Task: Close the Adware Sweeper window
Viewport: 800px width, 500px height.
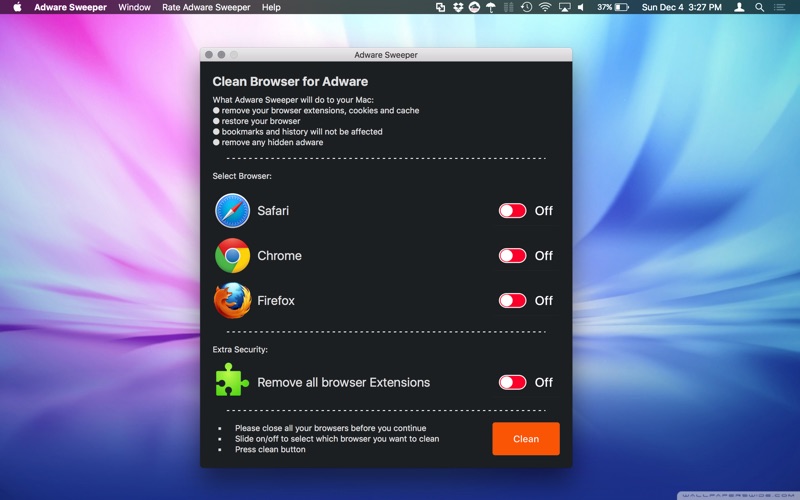Action: [209, 55]
